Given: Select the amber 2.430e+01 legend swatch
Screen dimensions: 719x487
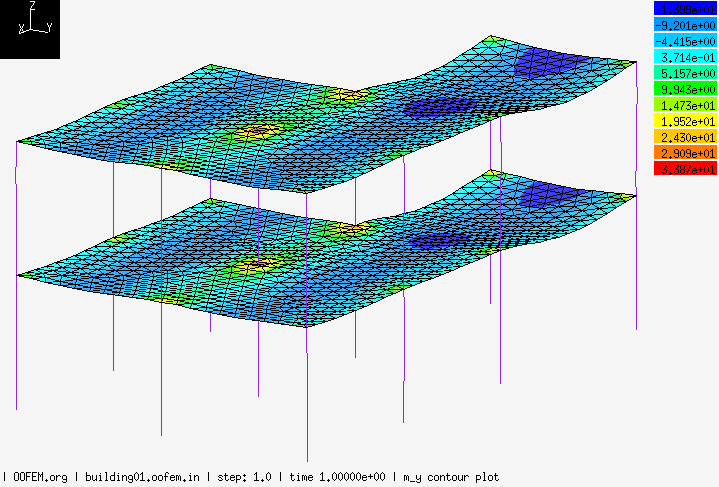Looking at the screenshot, I should pyautogui.click(x=685, y=137).
